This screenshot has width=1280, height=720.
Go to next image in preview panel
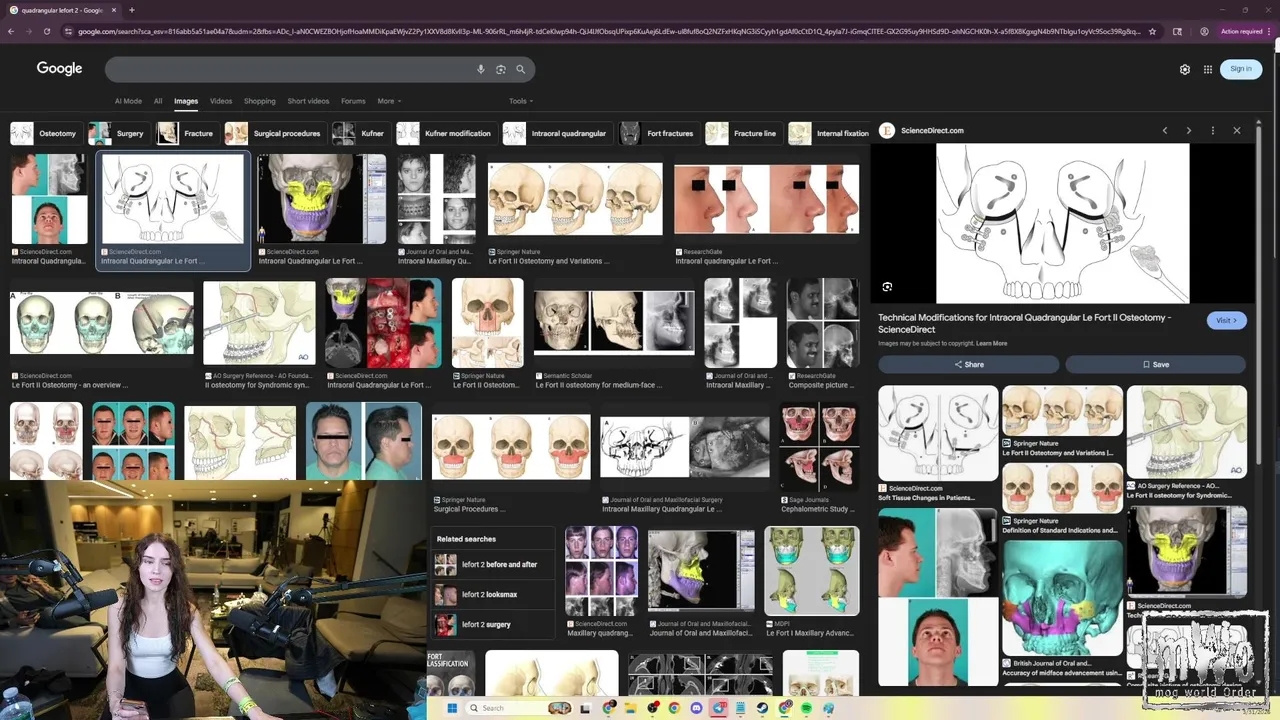[x=1189, y=131]
